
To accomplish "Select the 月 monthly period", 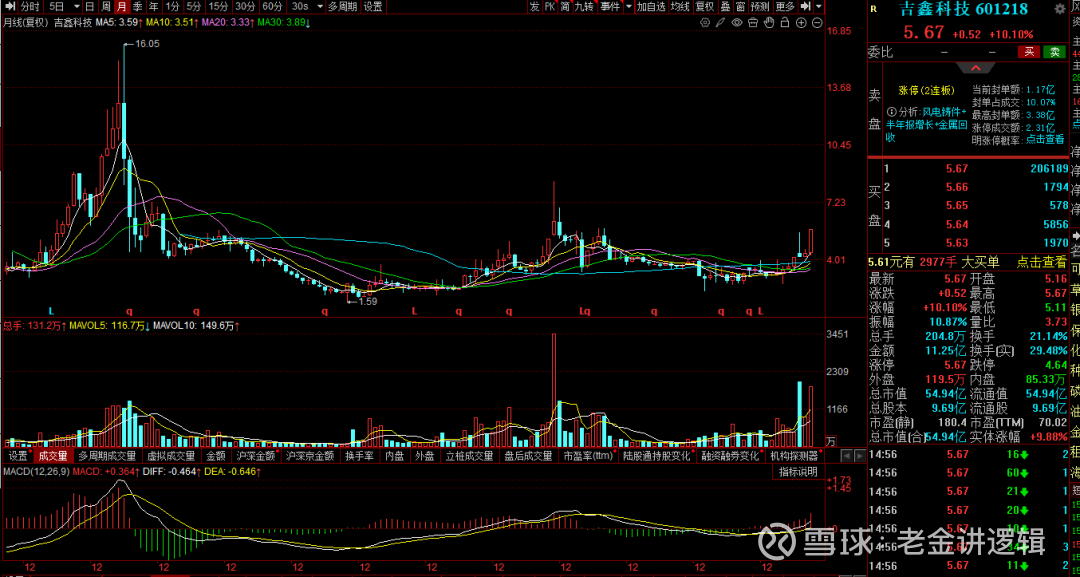I will coord(122,7).
